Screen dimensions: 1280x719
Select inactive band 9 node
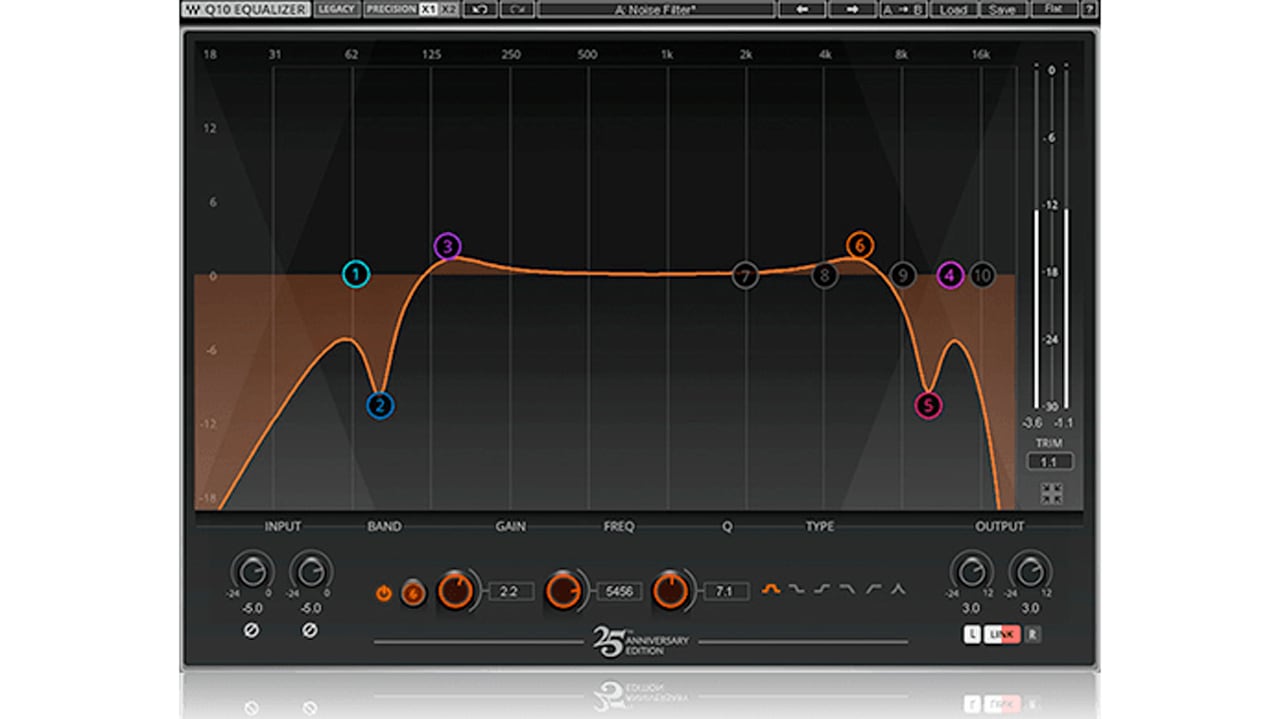click(x=902, y=275)
